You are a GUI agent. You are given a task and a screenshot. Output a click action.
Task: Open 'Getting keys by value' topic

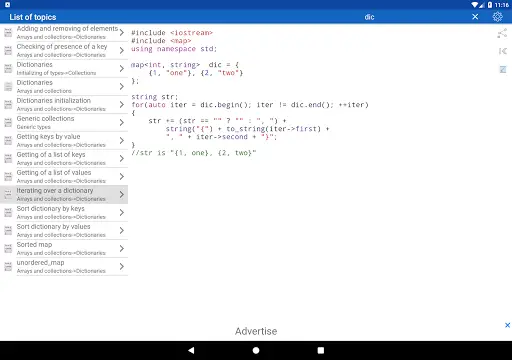click(x=64, y=140)
